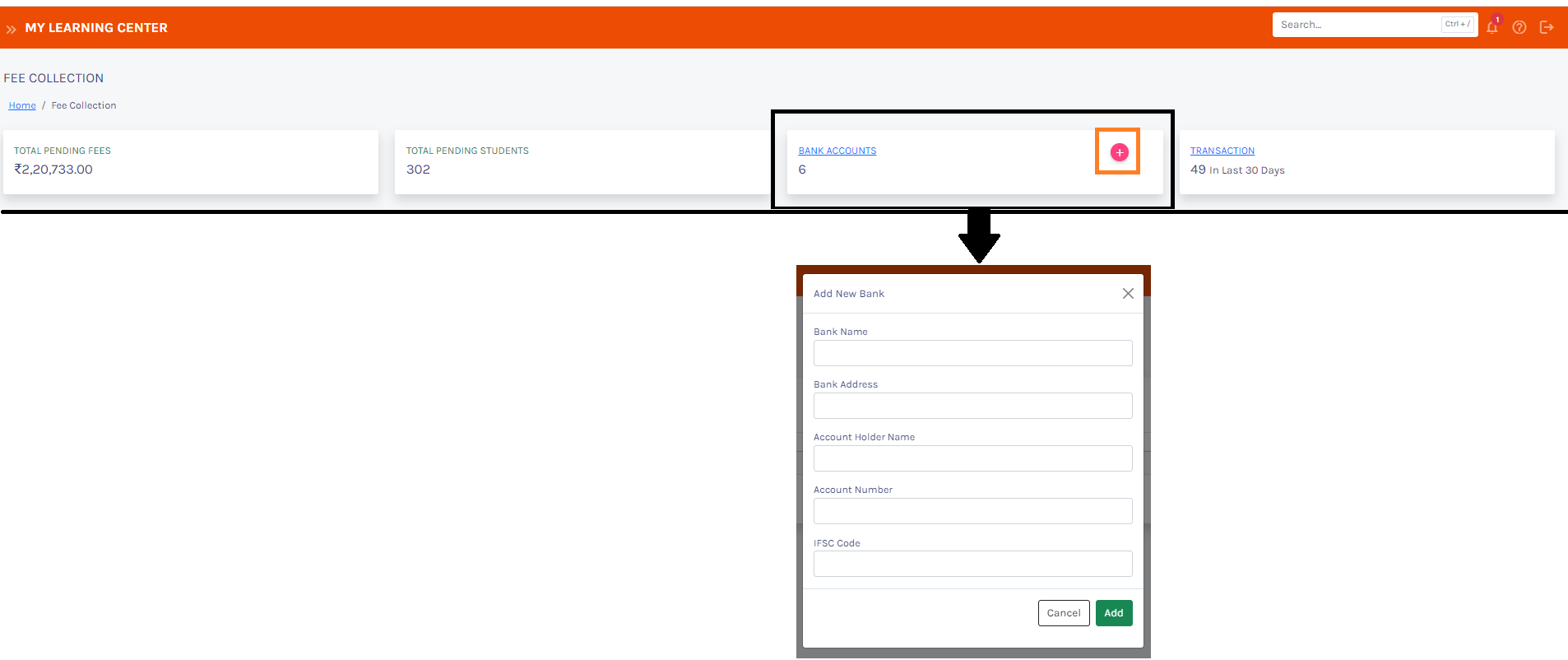Click the Bank Name input field
Screen dimensions: 1568x660
point(972,353)
